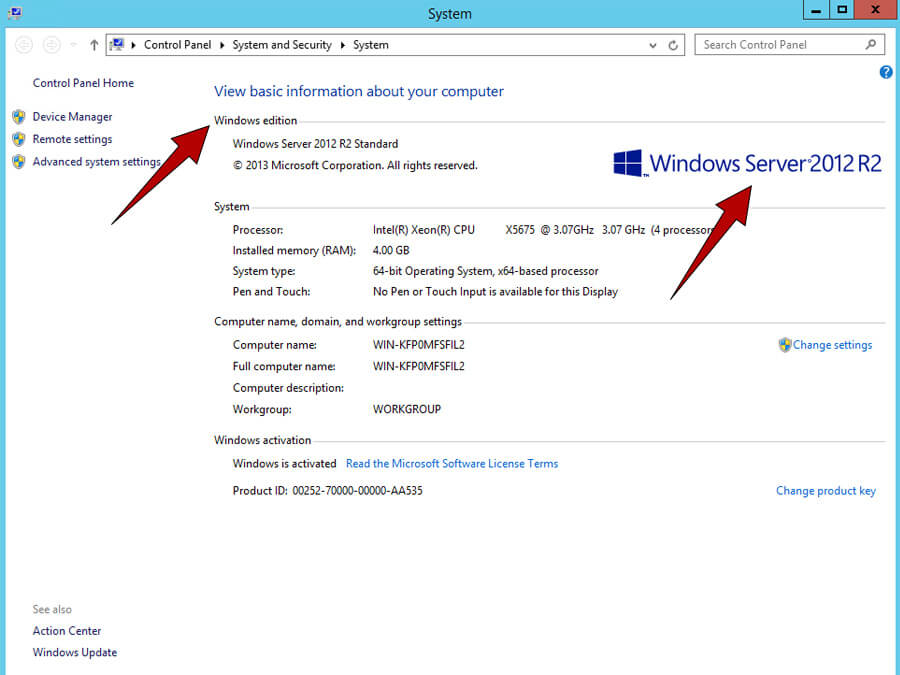Viewport: 900px width, 675px height.
Task: Click the System window title bar icon
Action: click(15, 13)
